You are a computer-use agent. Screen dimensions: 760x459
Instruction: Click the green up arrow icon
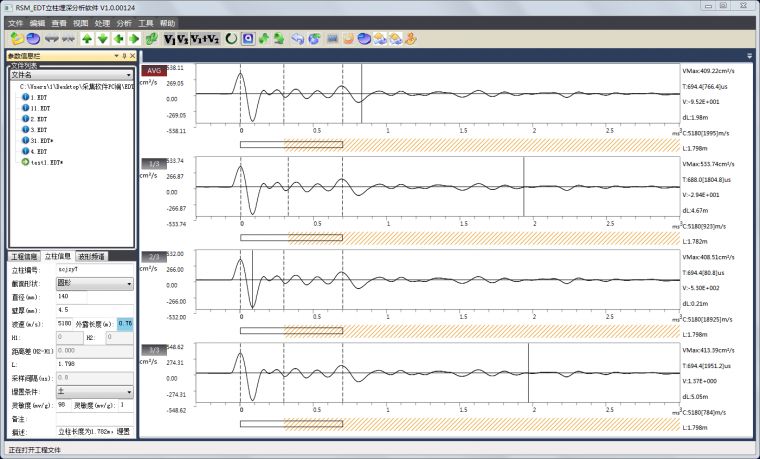point(86,39)
